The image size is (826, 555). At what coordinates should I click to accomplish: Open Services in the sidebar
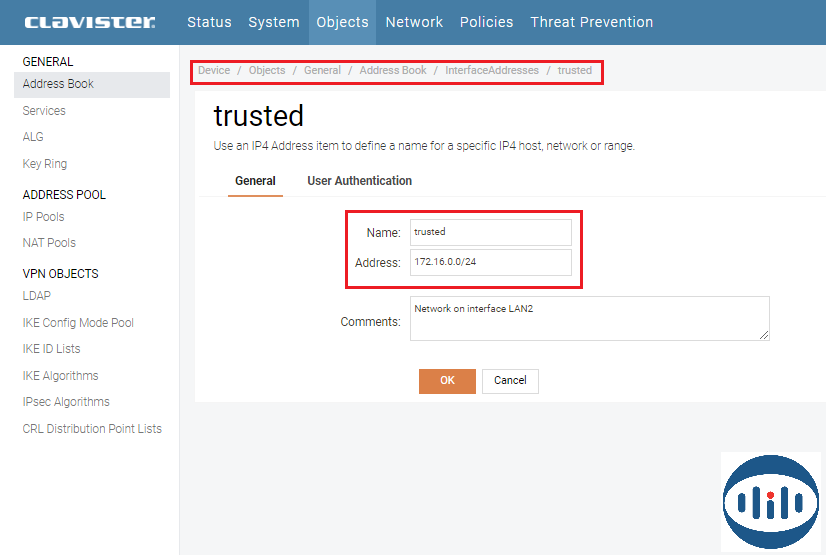44,111
